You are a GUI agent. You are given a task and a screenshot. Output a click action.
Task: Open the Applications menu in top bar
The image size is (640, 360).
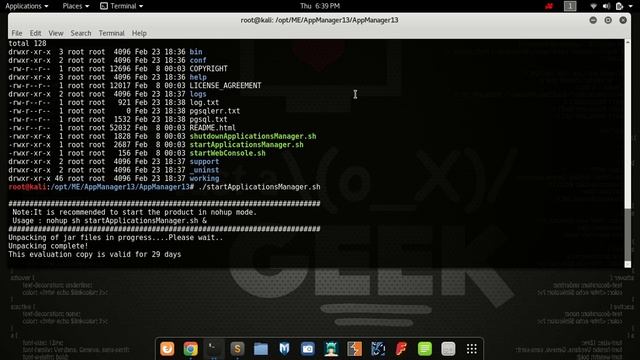click(x=27, y=6)
